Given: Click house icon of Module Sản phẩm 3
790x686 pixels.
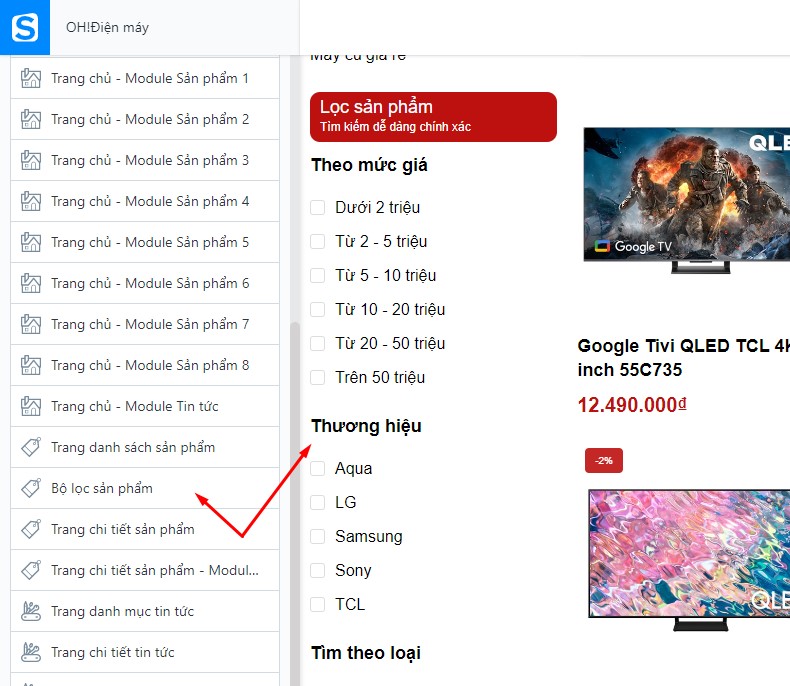Looking at the screenshot, I should click(x=31, y=160).
